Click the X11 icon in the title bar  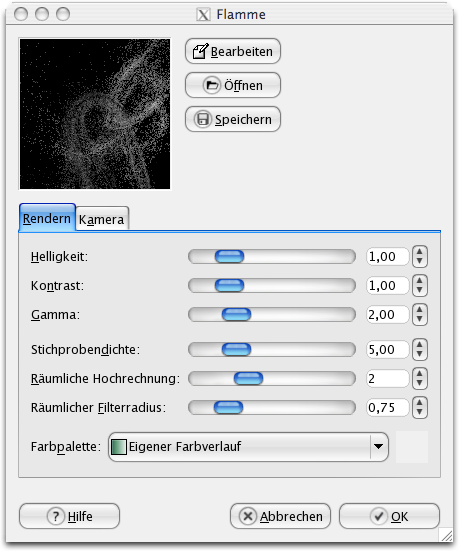[203, 15]
